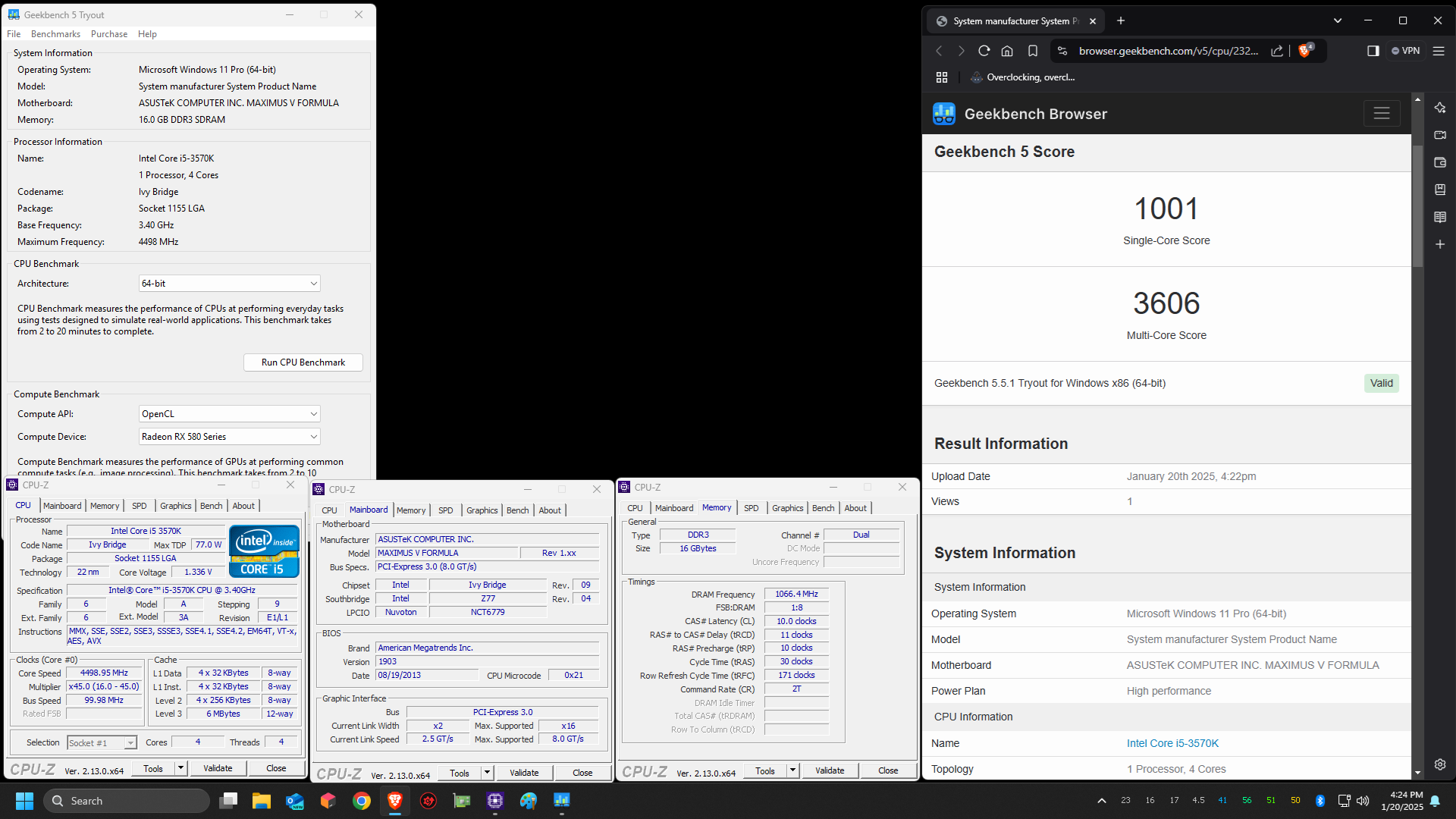Open Brave main hamburger menu
This screenshot has width=1456, height=819.
pos(1439,51)
